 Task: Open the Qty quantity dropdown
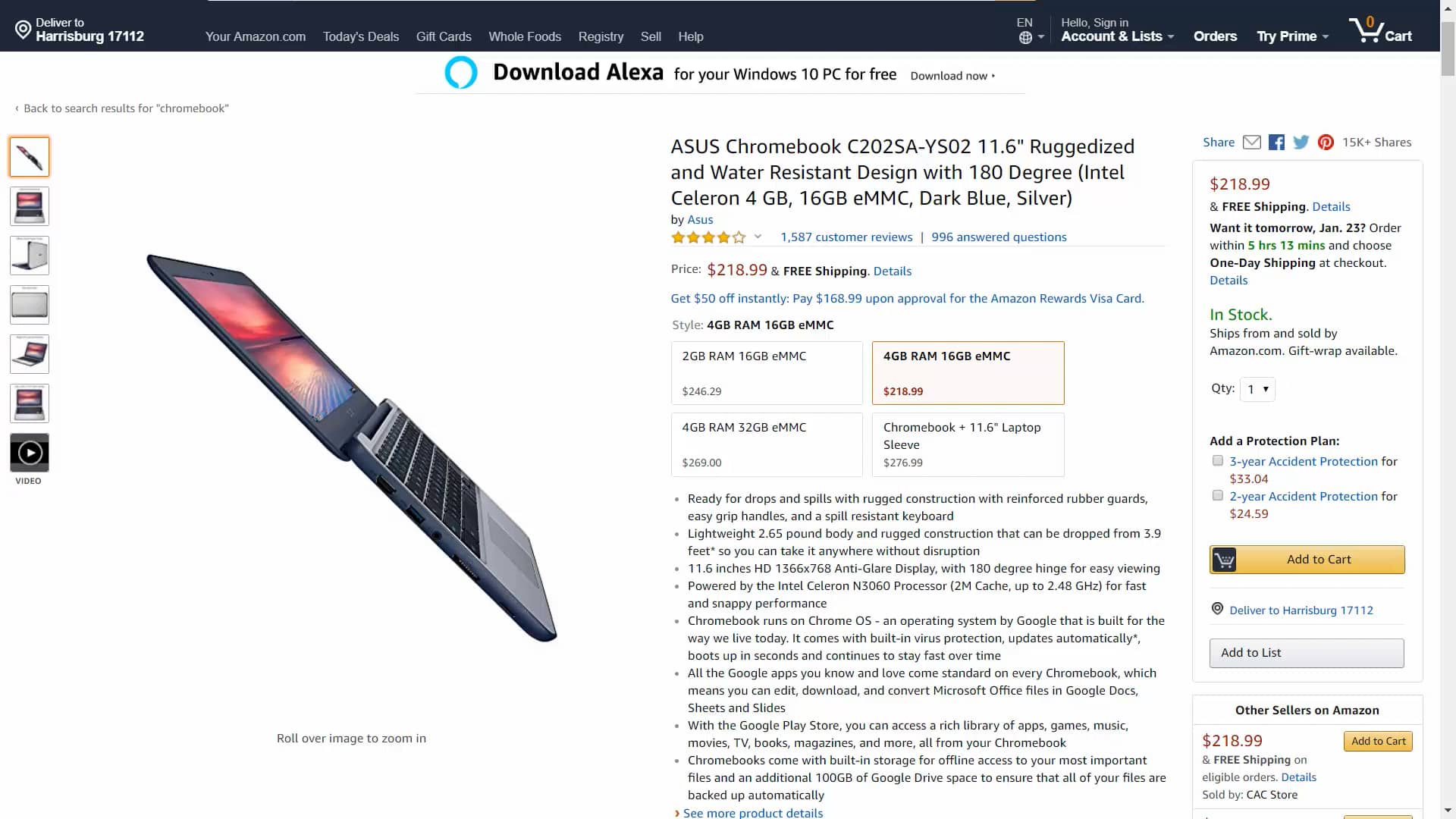click(x=1257, y=389)
